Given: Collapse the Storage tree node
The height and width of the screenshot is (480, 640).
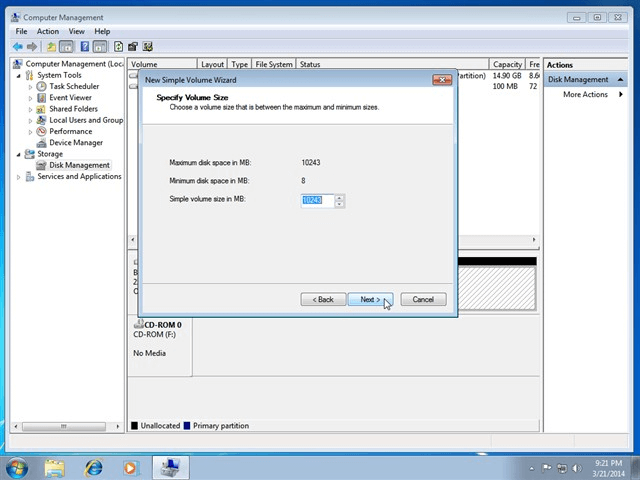Looking at the screenshot, I should click(x=18, y=154).
